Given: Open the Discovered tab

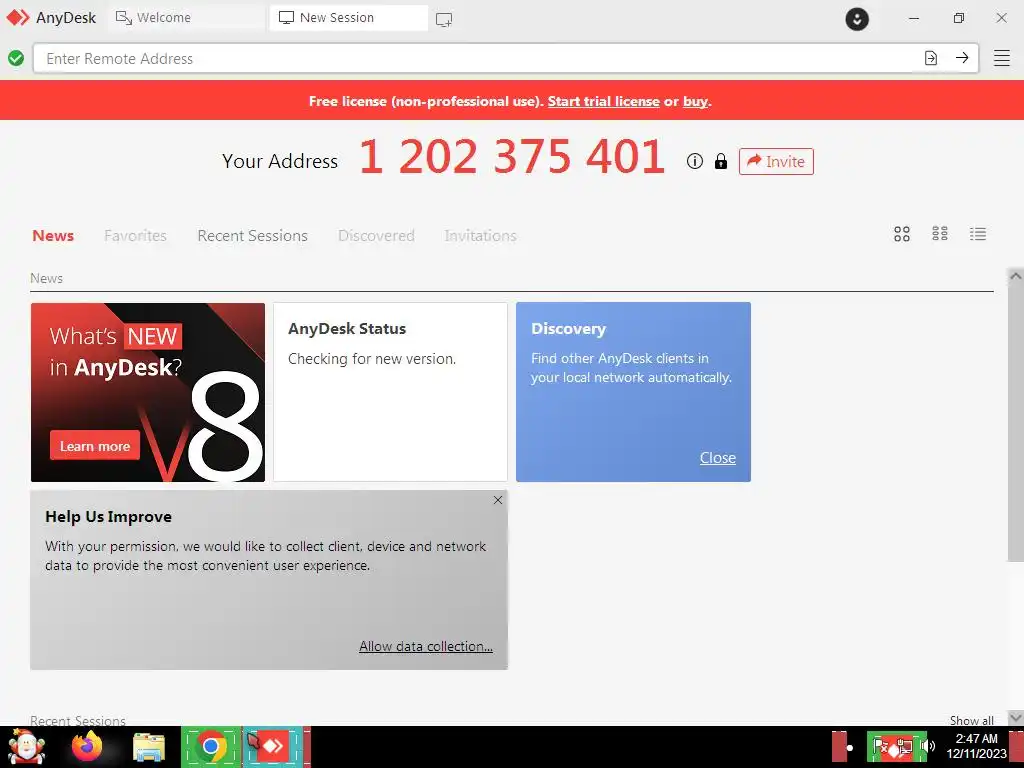Looking at the screenshot, I should [x=376, y=236].
